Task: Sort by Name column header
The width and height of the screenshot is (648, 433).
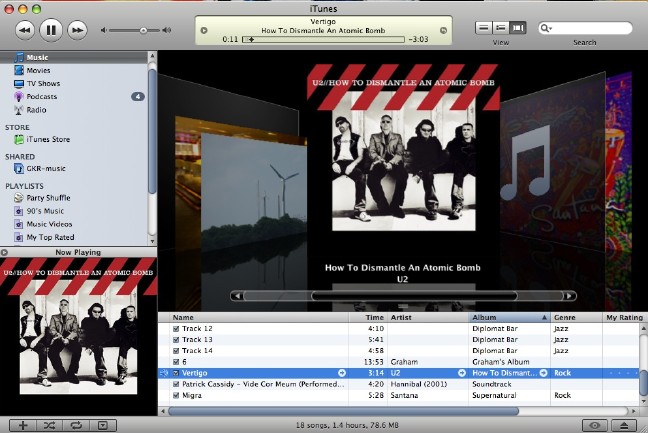Action: pyautogui.click(x=260, y=317)
